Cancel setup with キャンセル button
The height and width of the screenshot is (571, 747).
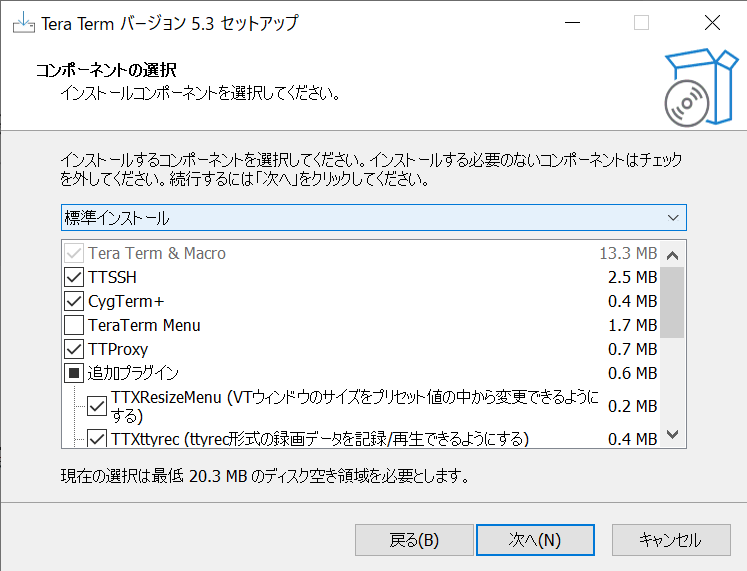tap(671, 540)
